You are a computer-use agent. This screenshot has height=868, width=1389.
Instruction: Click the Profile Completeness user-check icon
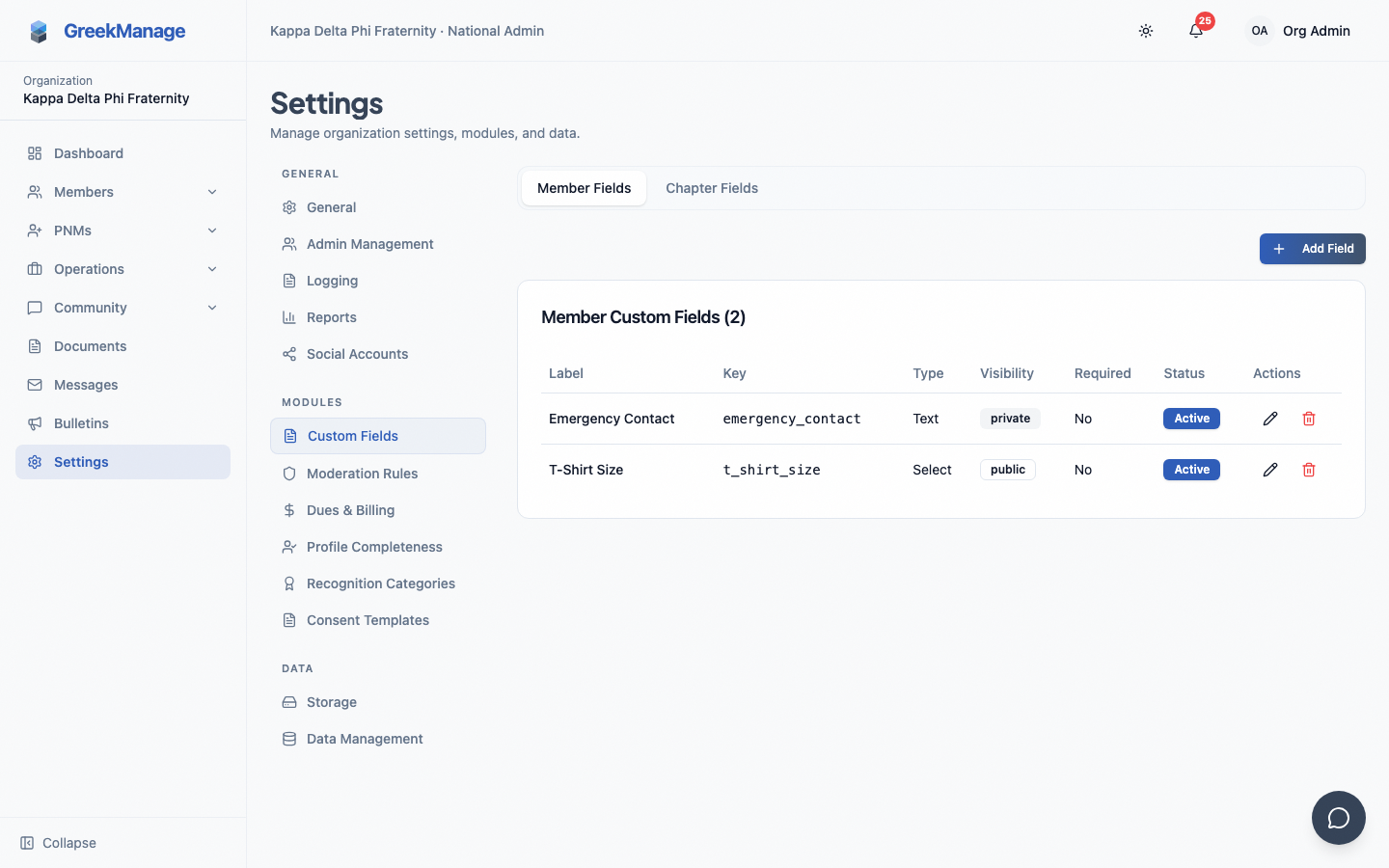pyautogui.click(x=289, y=547)
